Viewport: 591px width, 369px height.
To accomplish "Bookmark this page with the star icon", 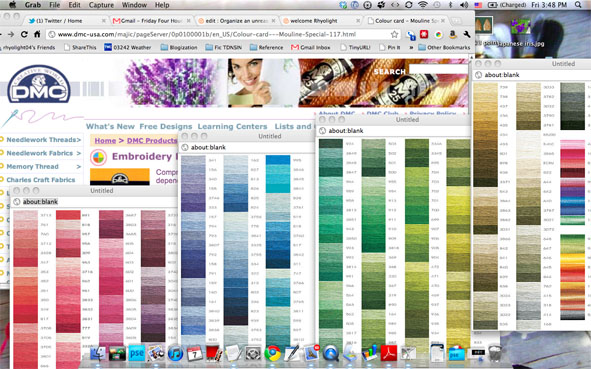I will [394, 35].
